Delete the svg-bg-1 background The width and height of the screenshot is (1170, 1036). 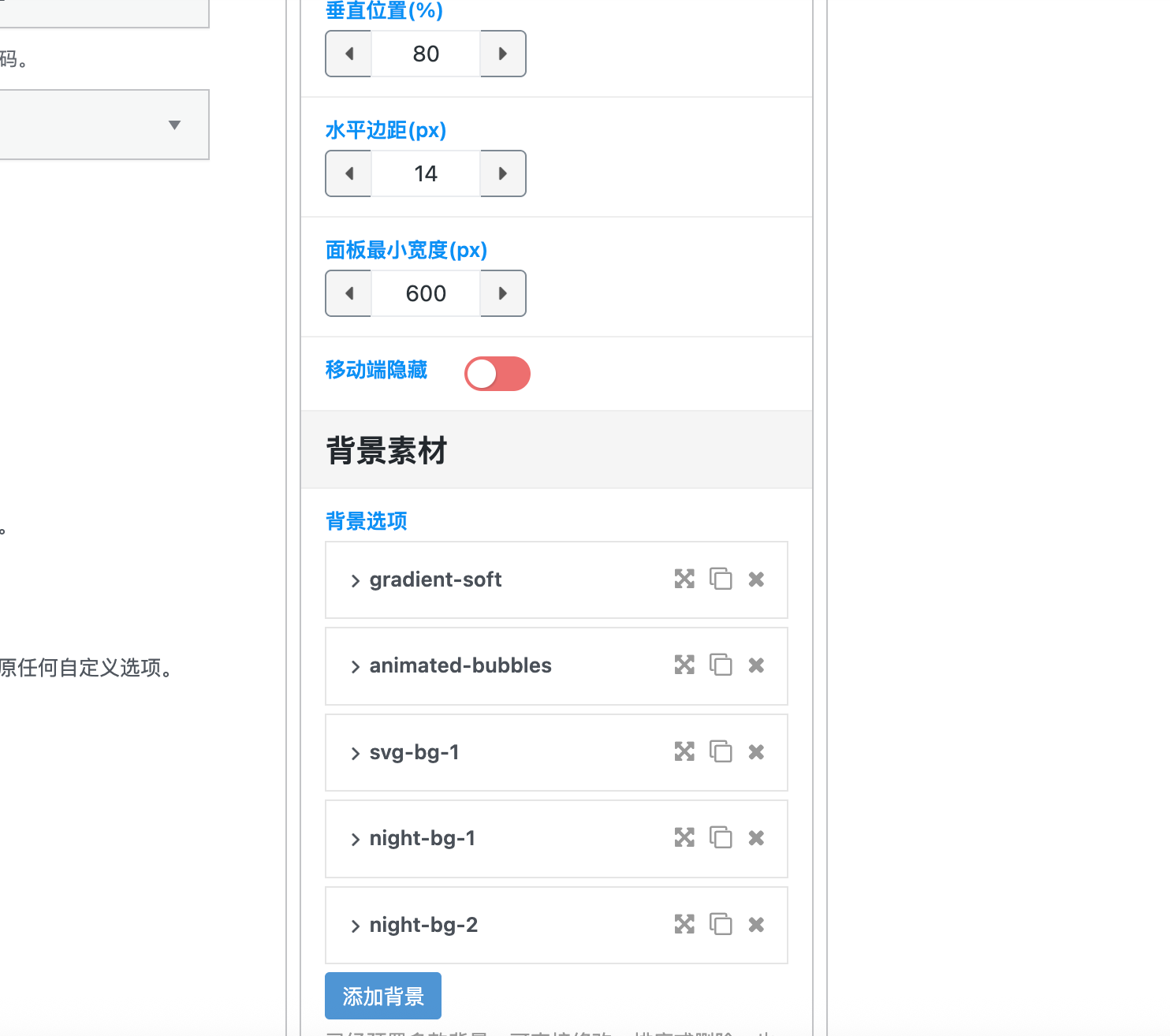(x=755, y=751)
